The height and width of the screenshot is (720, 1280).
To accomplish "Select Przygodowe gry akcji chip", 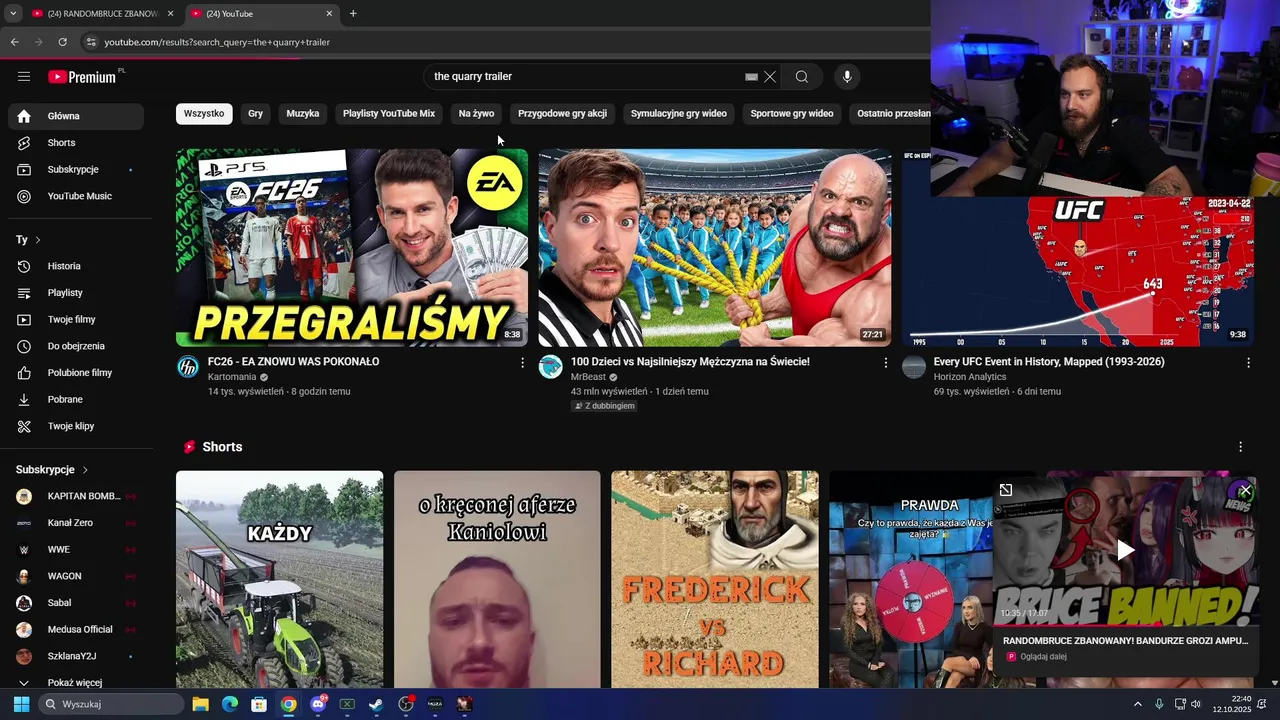I will click(562, 114).
